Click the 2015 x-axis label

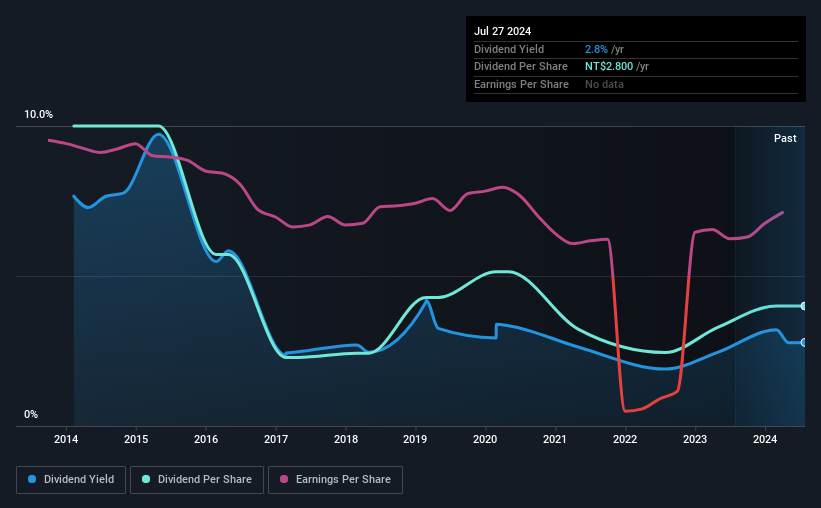click(136, 439)
